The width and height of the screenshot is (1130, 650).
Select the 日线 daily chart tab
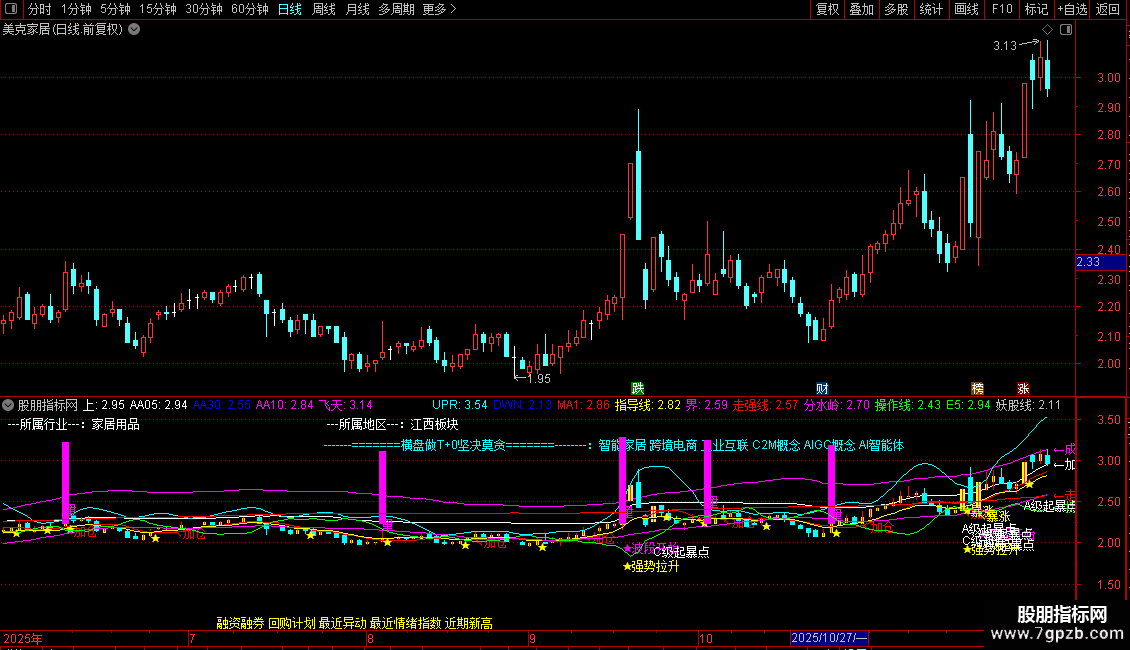coord(290,9)
